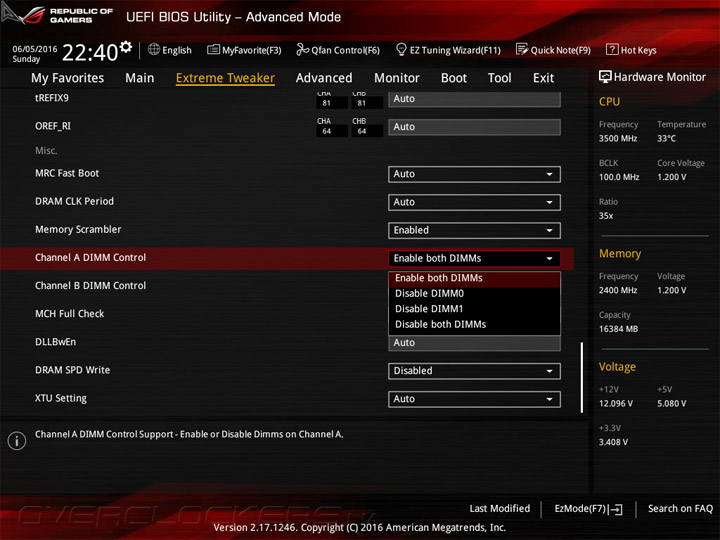Click the DRAM SPD Write label
This screenshot has width=720, height=540.
73,371
